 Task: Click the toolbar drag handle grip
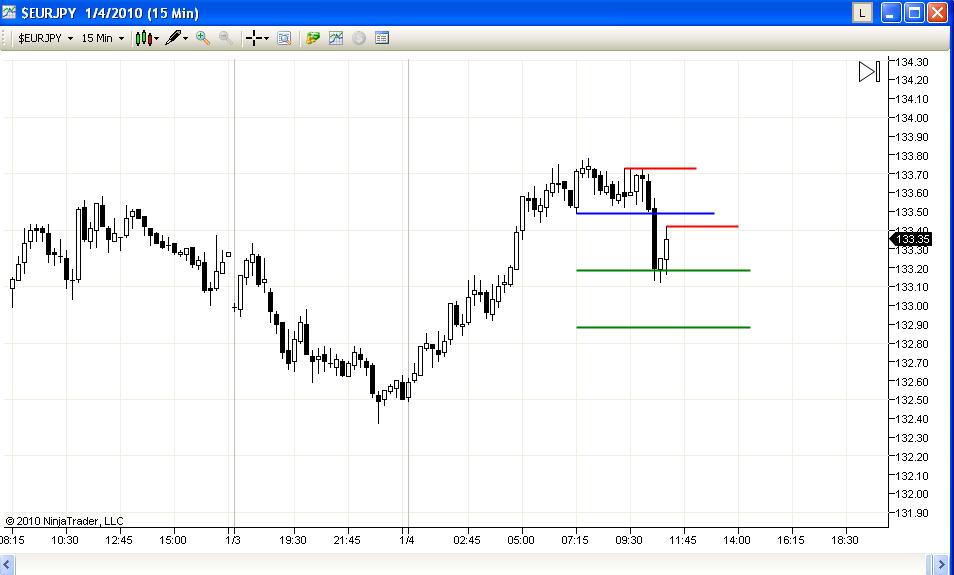click(6, 38)
